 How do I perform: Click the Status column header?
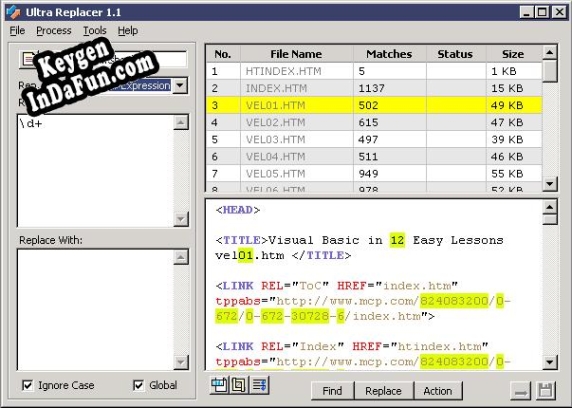[x=455, y=54]
